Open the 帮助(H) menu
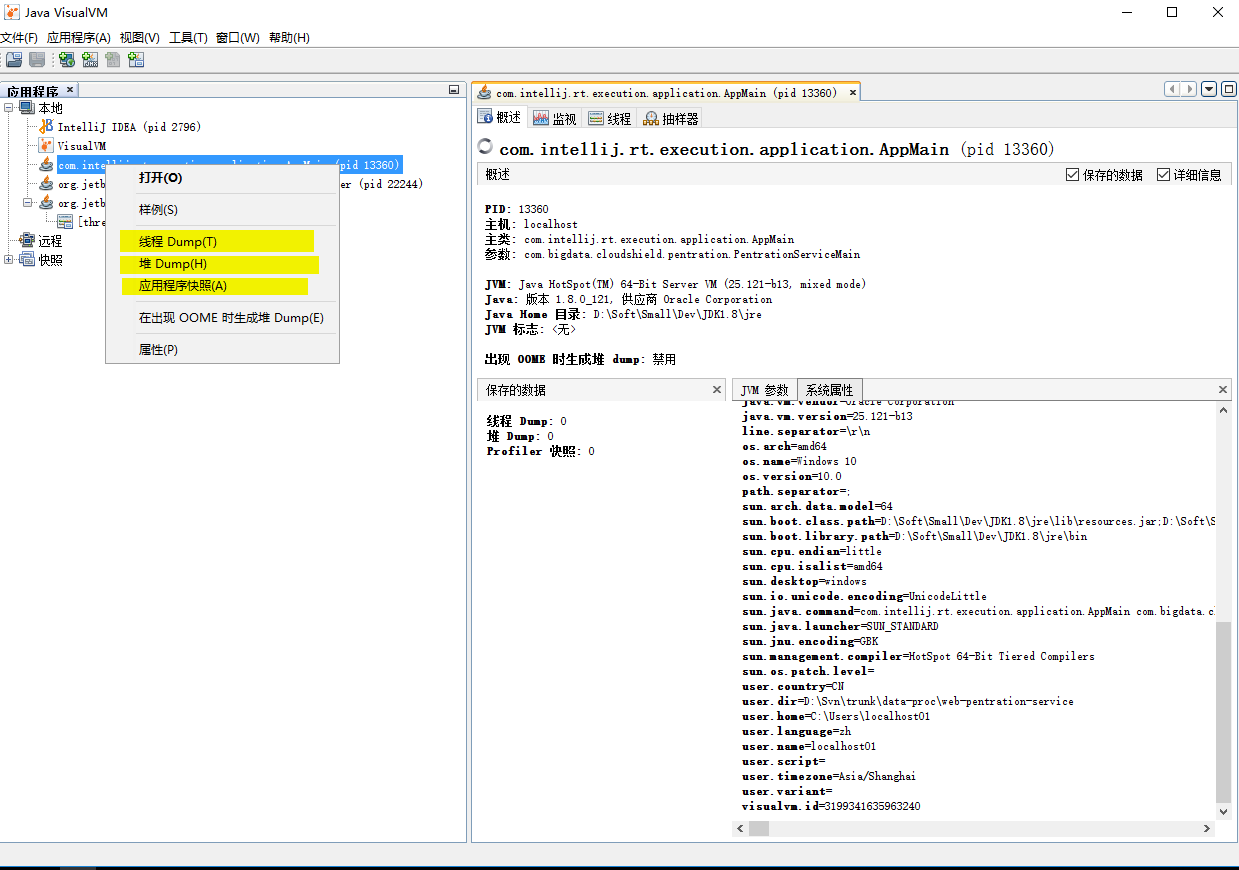 coord(289,38)
